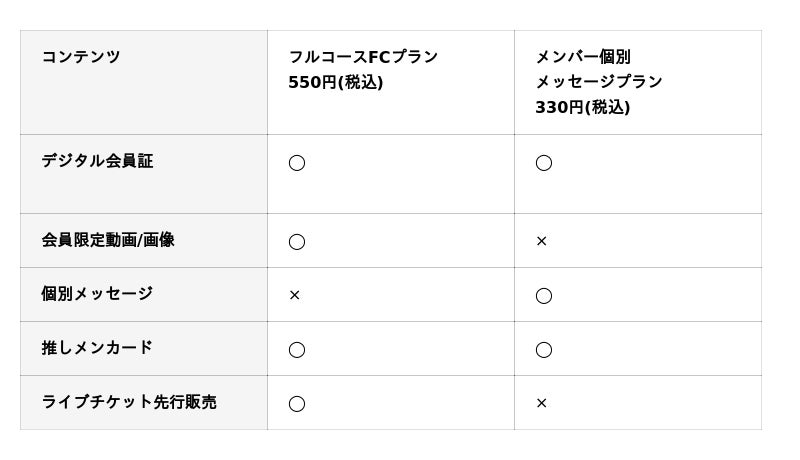Click the circle for メッセージプラン 個別メッセージ

[543, 295]
